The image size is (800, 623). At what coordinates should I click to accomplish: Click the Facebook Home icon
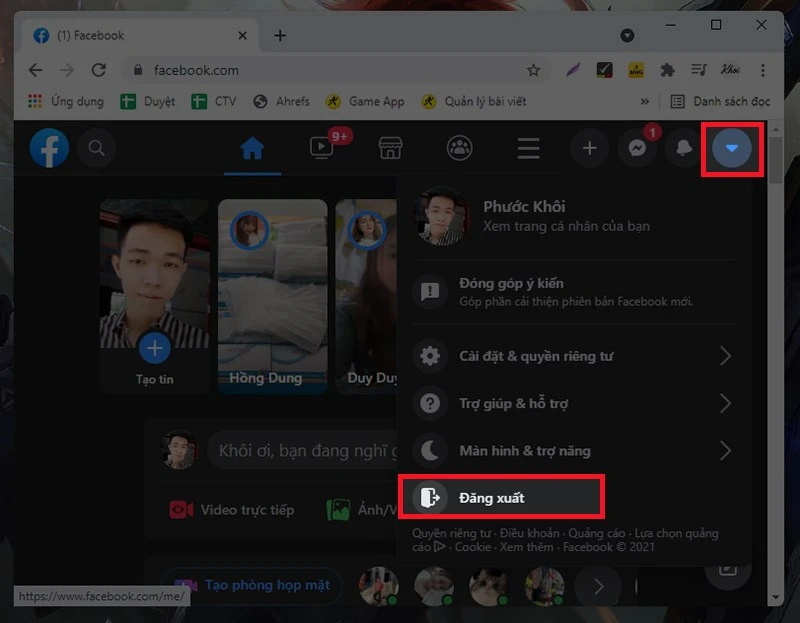click(252, 149)
